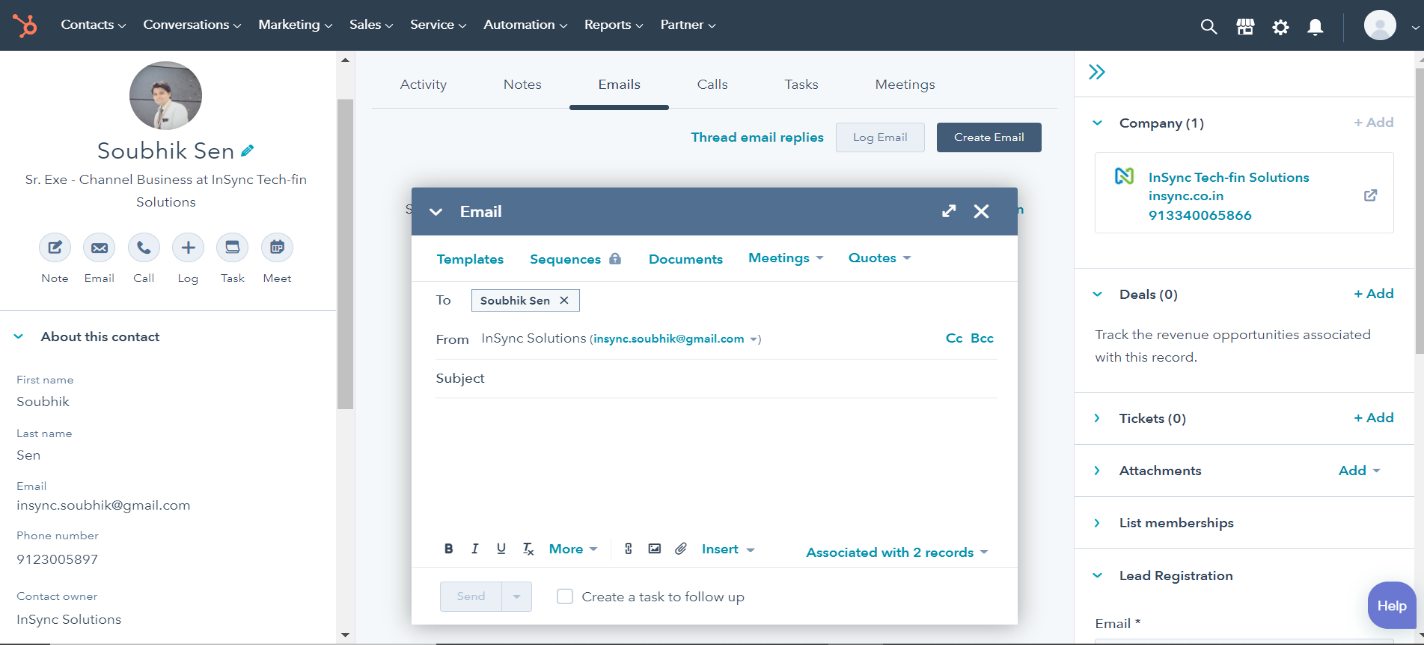1424x645 pixels.
Task: Apply bold formatting in email
Action: point(449,549)
